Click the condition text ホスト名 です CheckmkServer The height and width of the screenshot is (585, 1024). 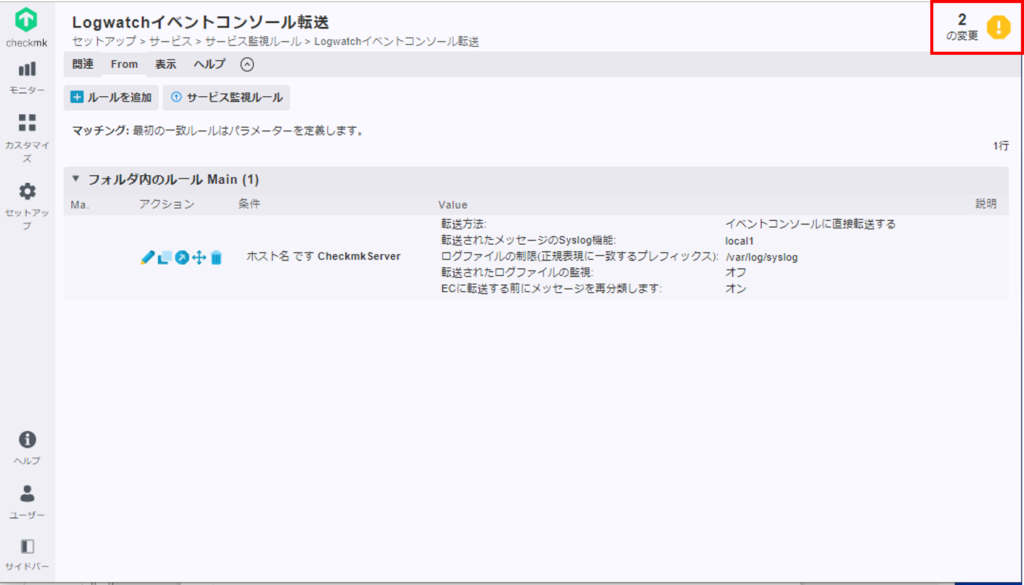point(323,257)
